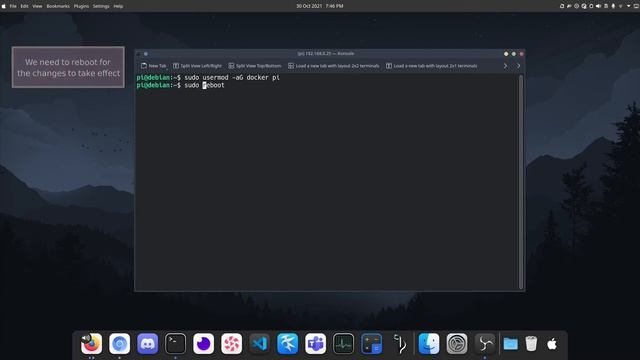This screenshot has width=640, height=360.
Task: Open the blue bird app in dock
Action: pyautogui.click(x=287, y=344)
